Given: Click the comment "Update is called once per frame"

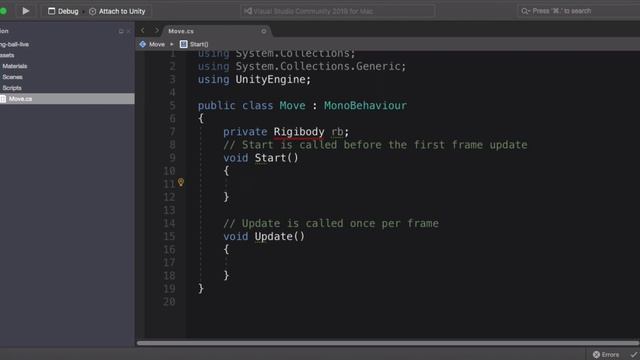Looking at the screenshot, I should coord(331,224).
